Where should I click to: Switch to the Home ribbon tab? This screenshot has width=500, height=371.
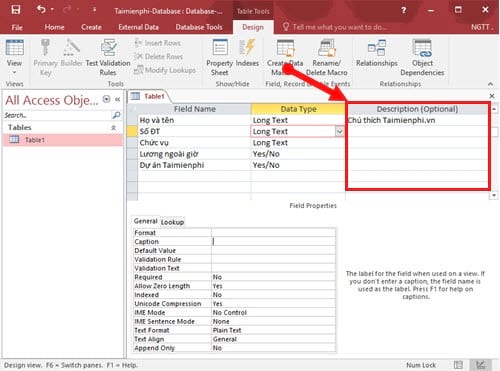pyautogui.click(x=54, y=27)
